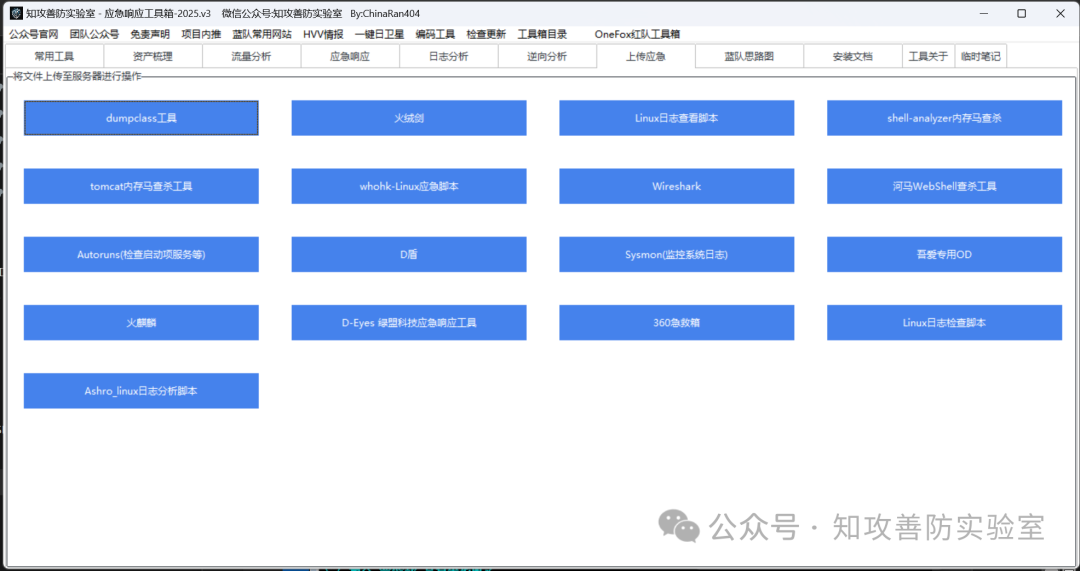Switch to the 工具关于 tab
1080x571 pixels.
tap(928, 56)
